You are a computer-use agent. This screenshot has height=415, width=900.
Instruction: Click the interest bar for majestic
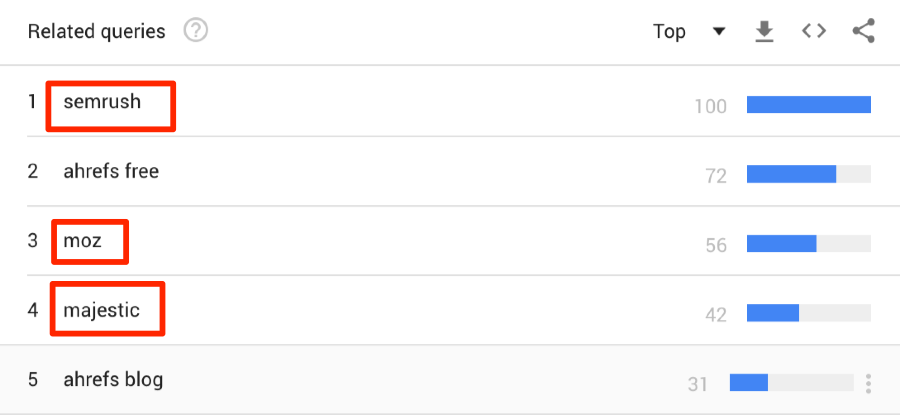[x=809, y=313]
